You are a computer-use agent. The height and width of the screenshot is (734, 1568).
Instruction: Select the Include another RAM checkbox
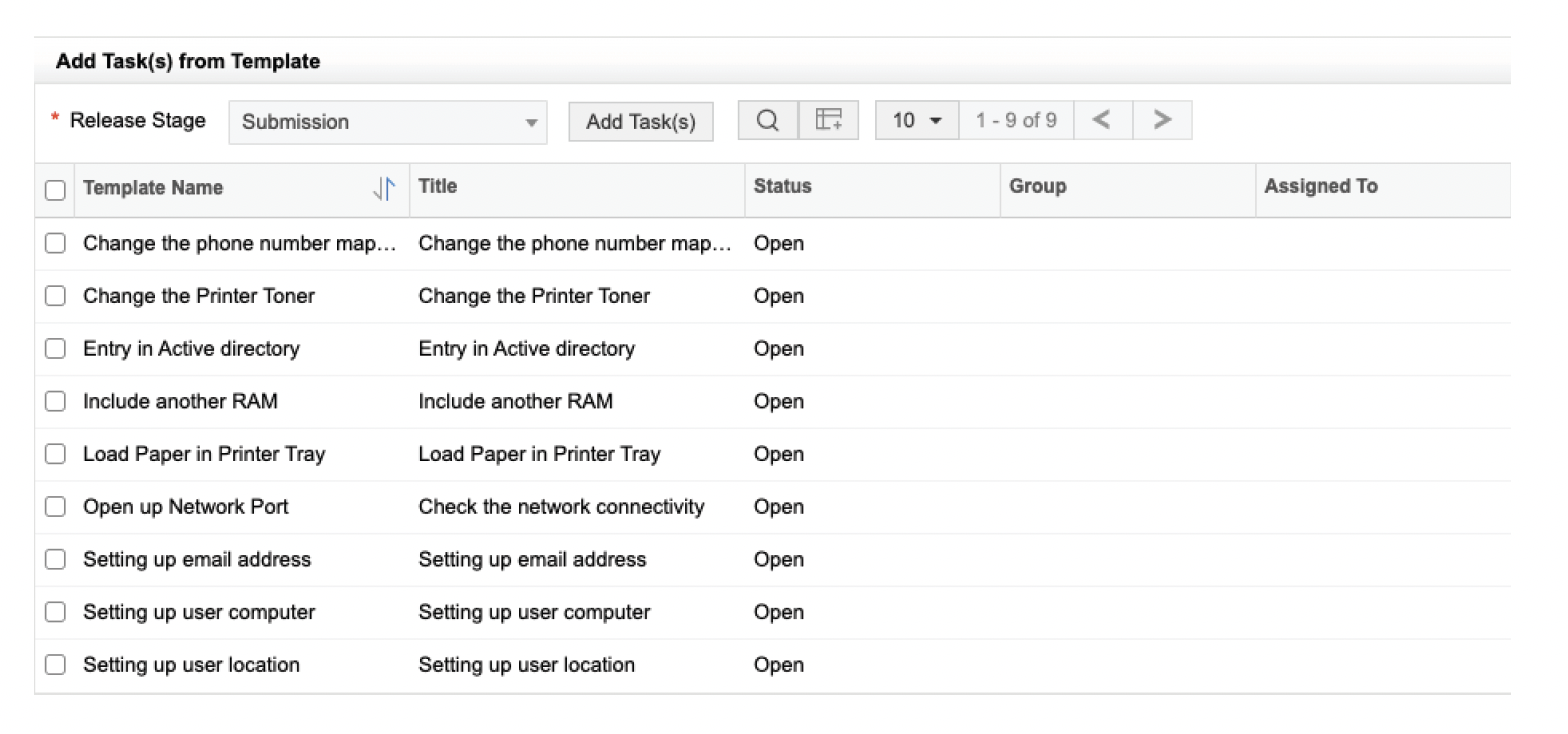tap(56, 402)
